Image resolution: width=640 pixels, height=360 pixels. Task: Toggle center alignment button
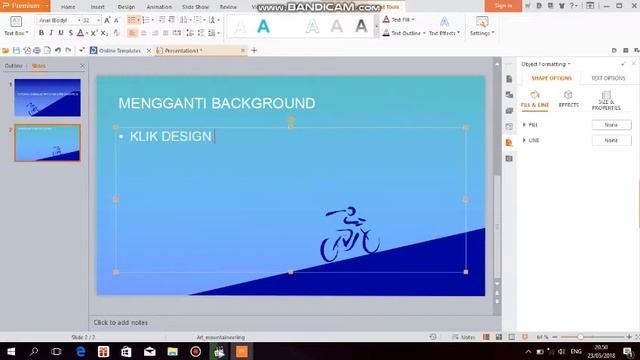(144, 33)
